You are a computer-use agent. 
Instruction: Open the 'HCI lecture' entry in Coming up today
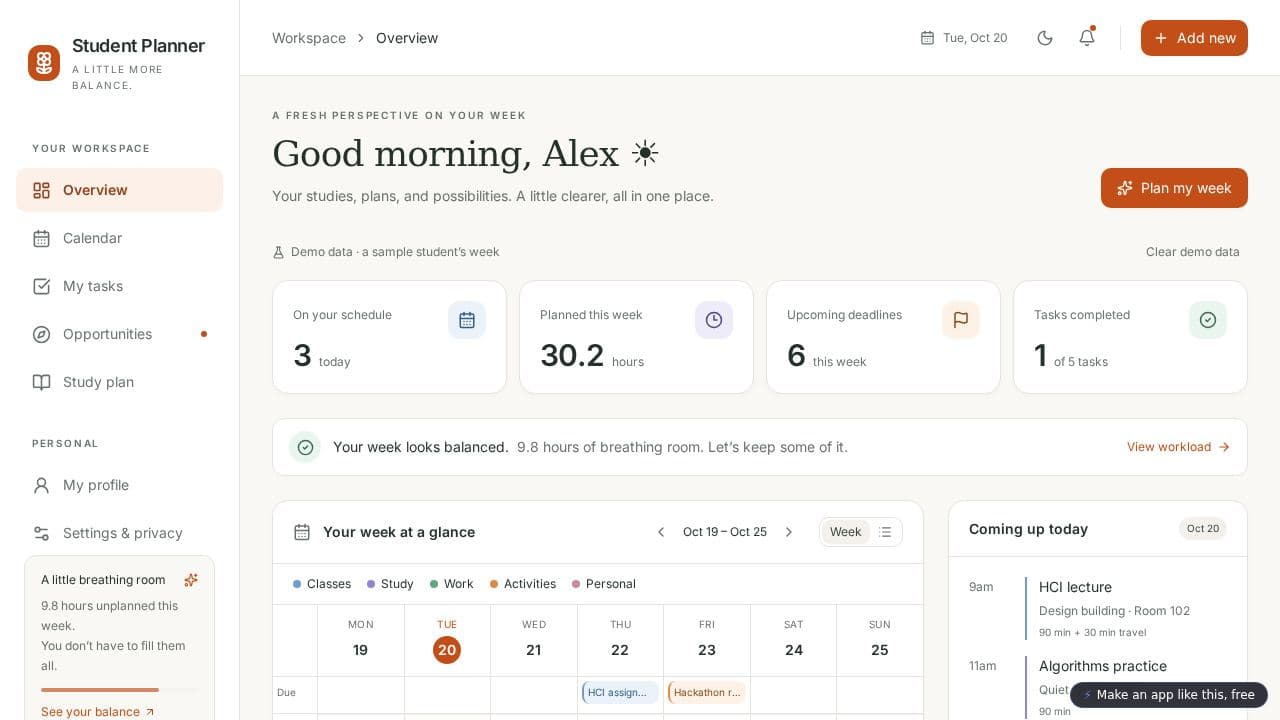(x=1098, y=608)
